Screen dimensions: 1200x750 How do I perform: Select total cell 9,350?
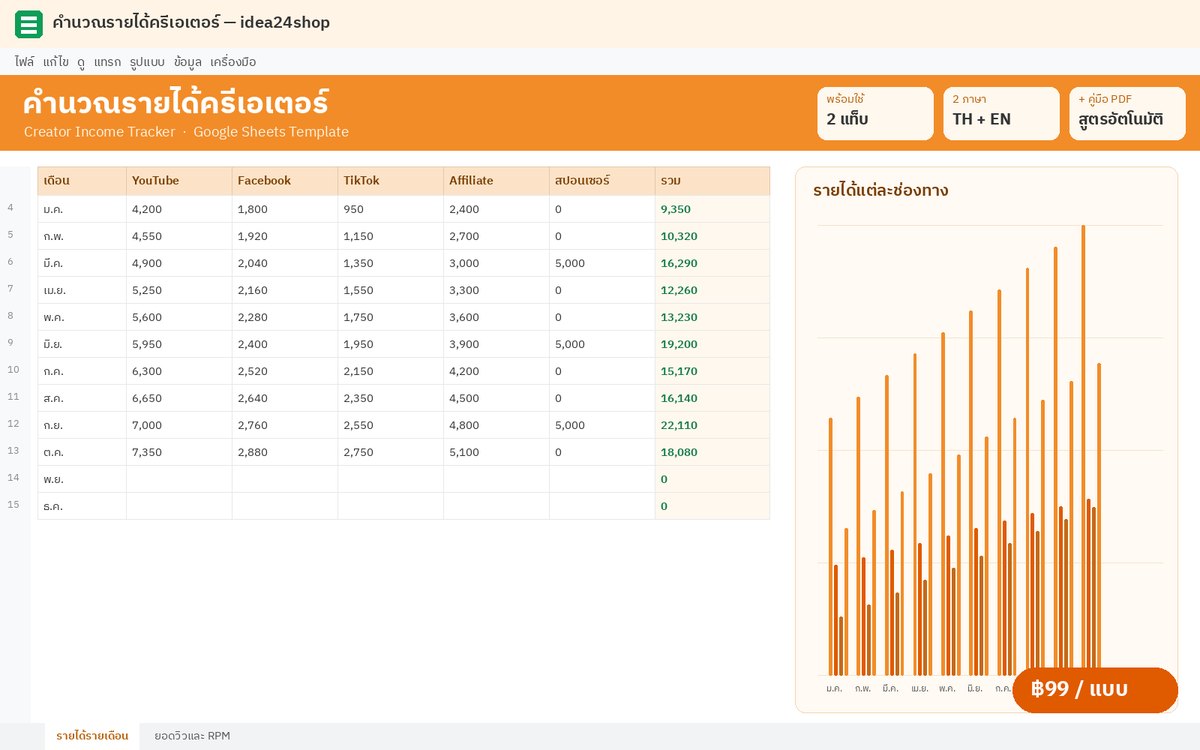tap(713, 209)
